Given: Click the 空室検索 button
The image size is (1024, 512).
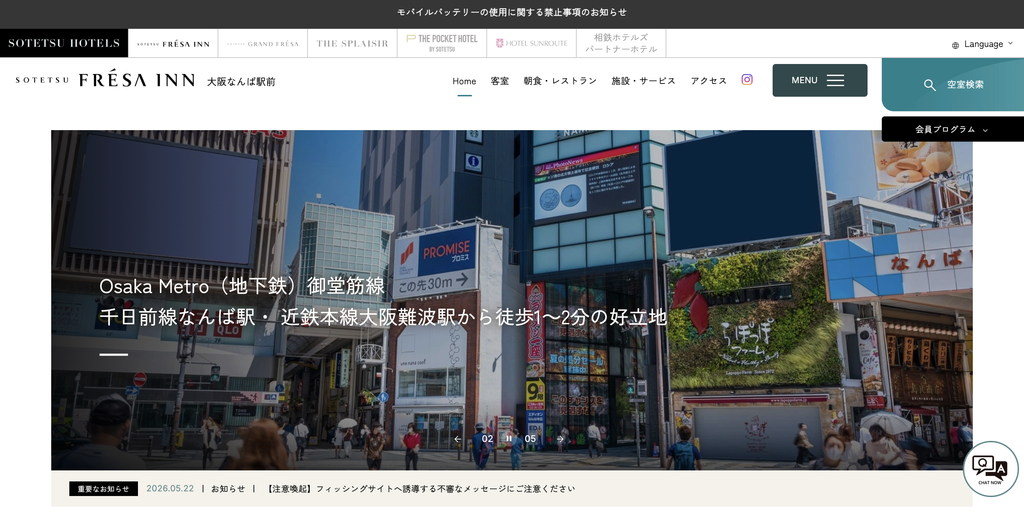Looking at the screenshot, I should [x=953, y=84].
